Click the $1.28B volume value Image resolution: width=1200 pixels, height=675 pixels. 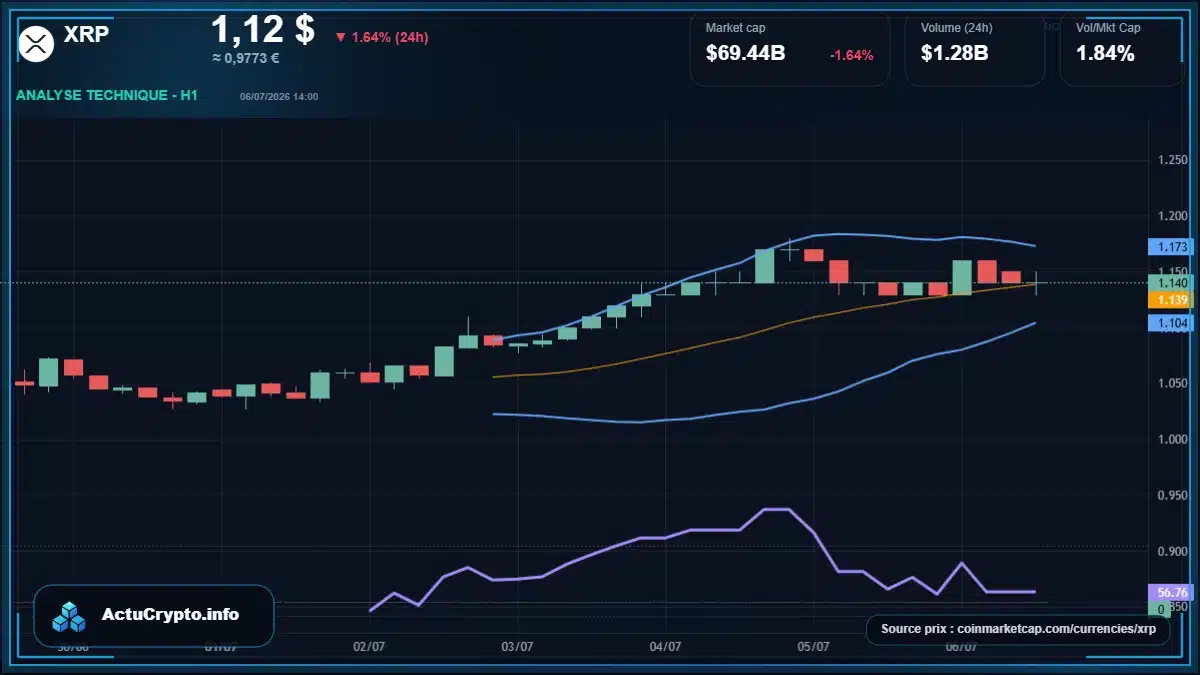[x=954, y=54]
